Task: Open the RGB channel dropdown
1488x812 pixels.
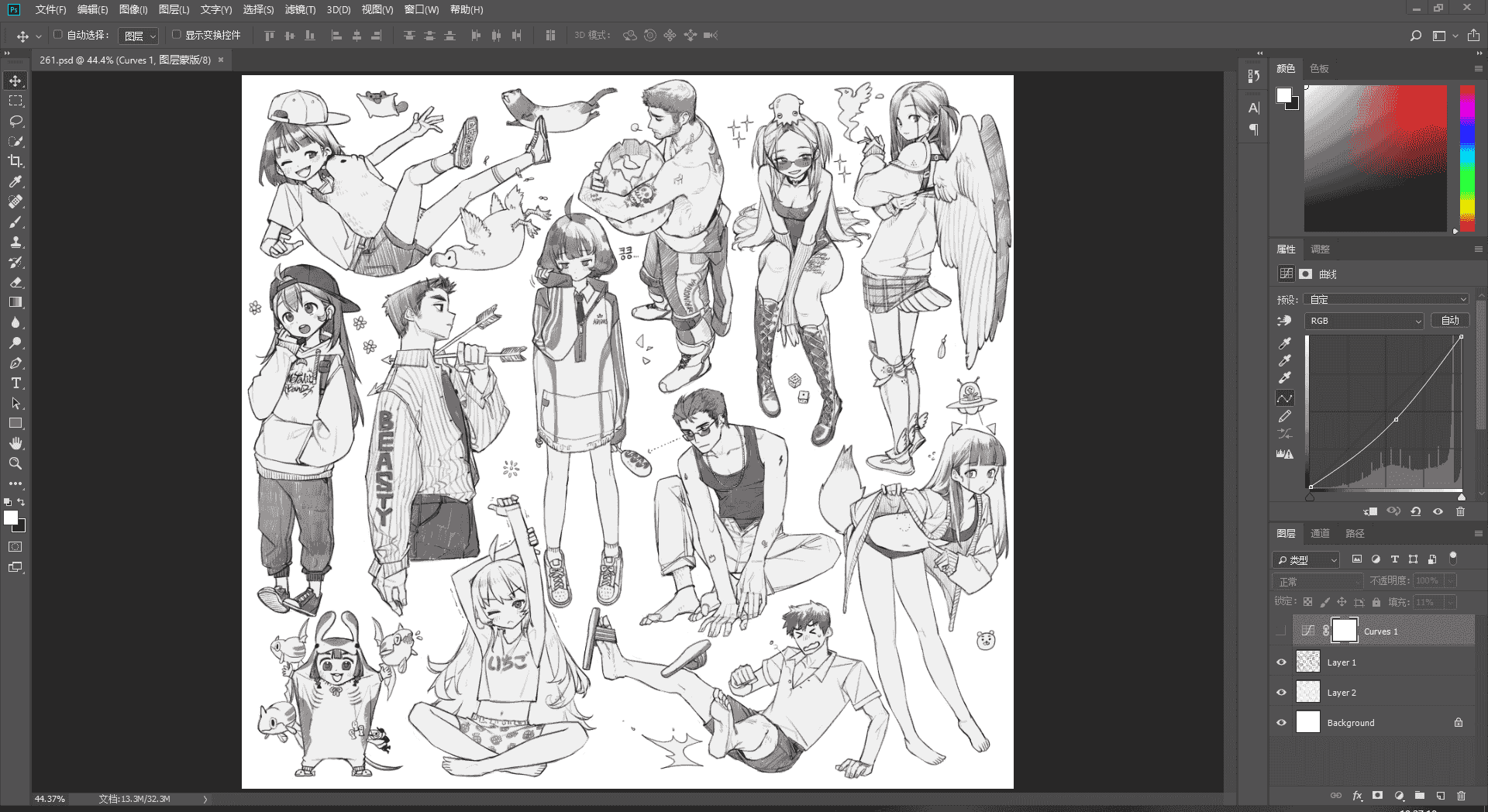Action: 1365,321
